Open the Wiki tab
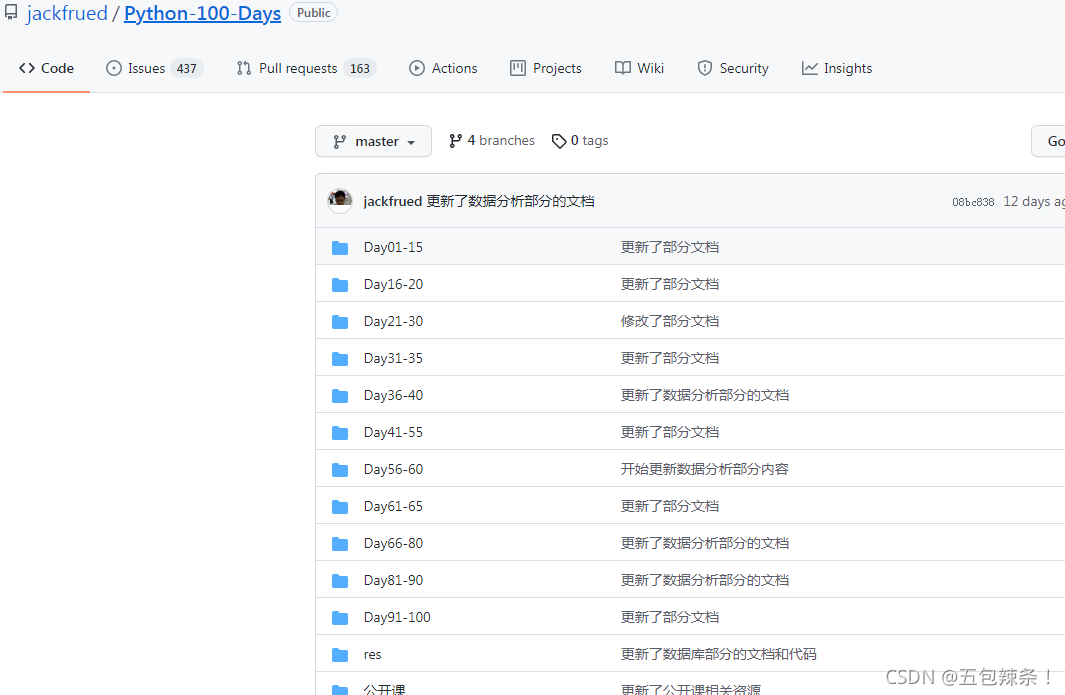This screenshot has height=695, width=1065. click(x=639, y=68)
